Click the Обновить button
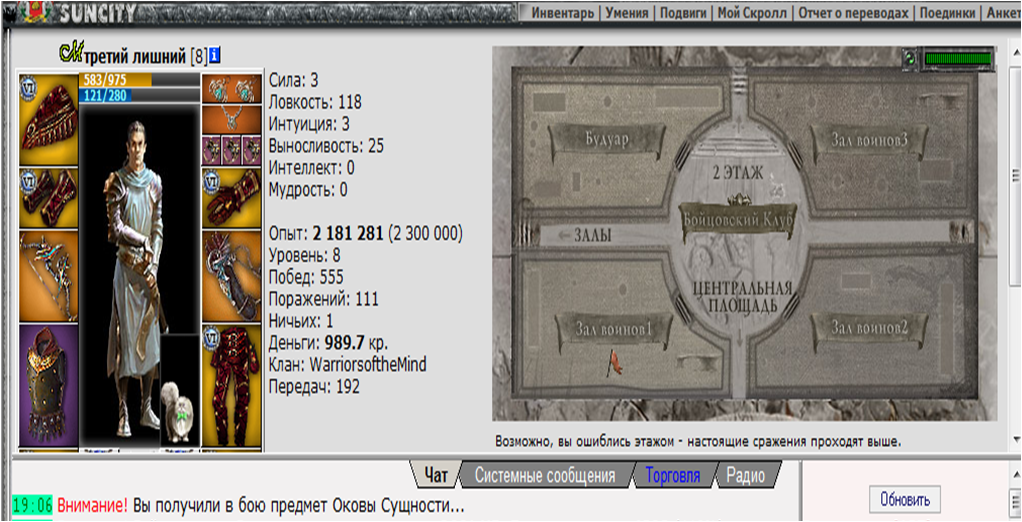1022x522 pixels. coord(905,500)
